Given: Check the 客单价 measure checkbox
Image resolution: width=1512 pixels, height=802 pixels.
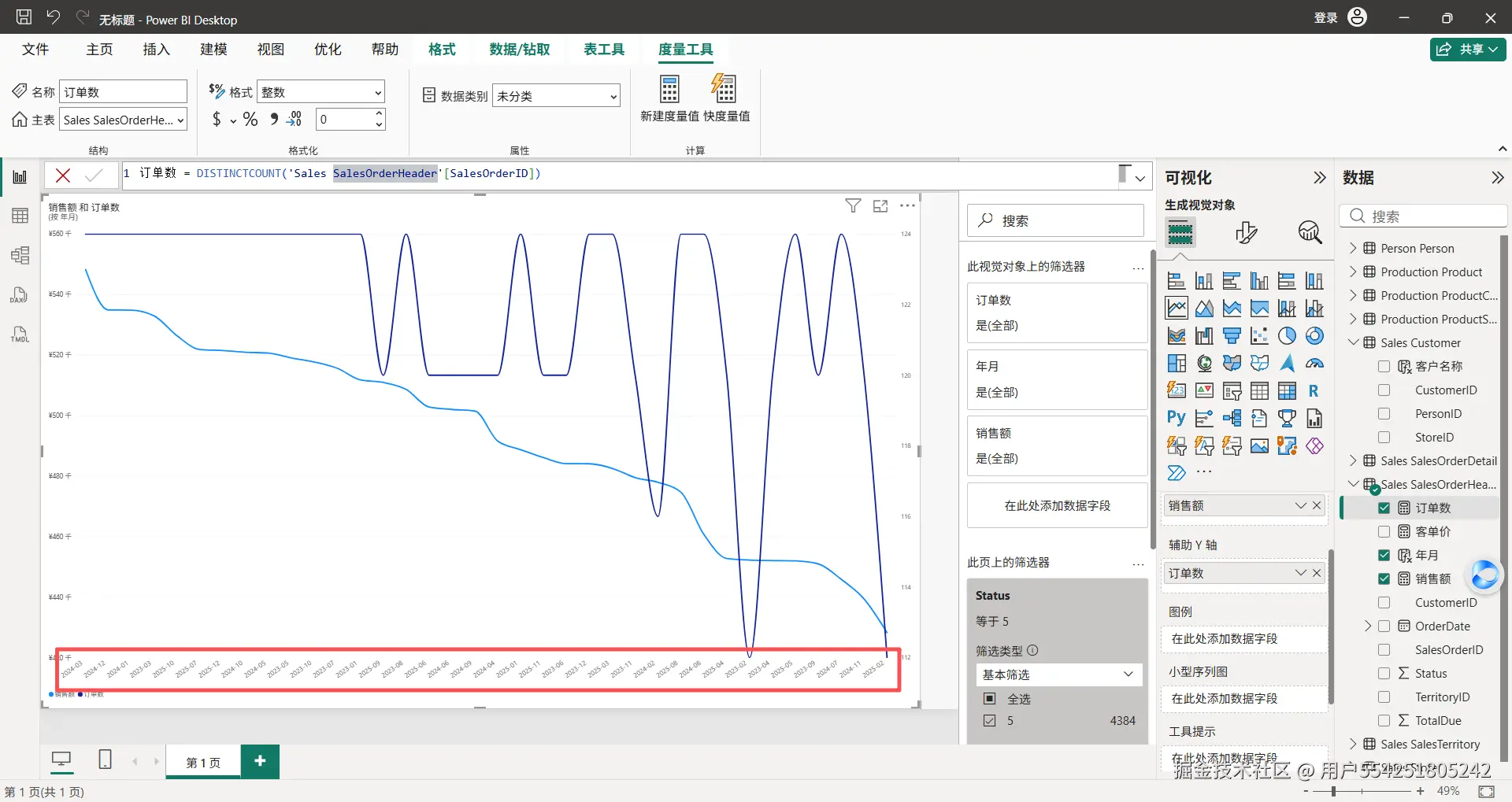Looking at the screenshot, I should tap(1384, 531).
